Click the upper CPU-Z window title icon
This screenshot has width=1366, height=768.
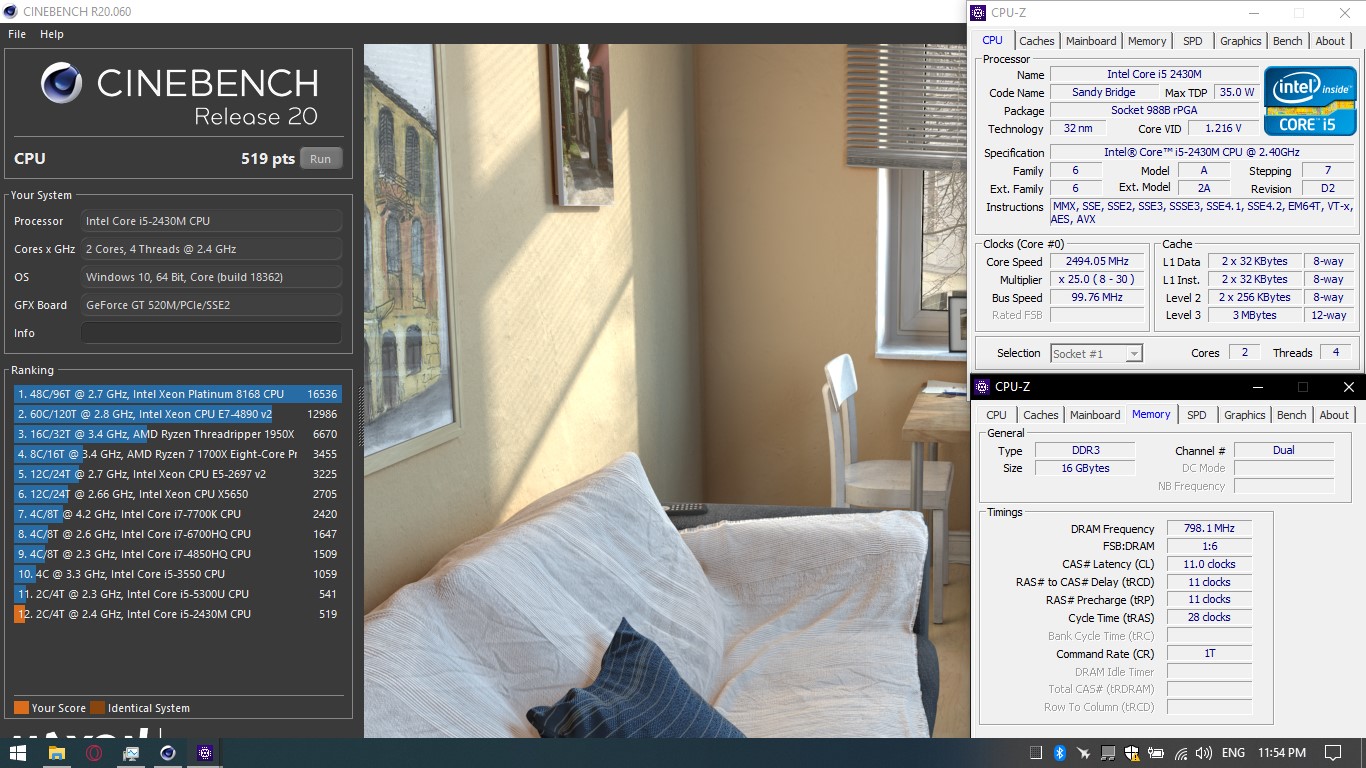(979, 13)
